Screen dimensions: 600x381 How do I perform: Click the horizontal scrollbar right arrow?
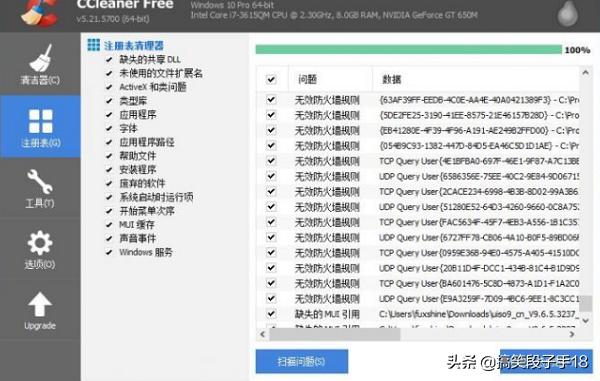click(x=572, y=334)
